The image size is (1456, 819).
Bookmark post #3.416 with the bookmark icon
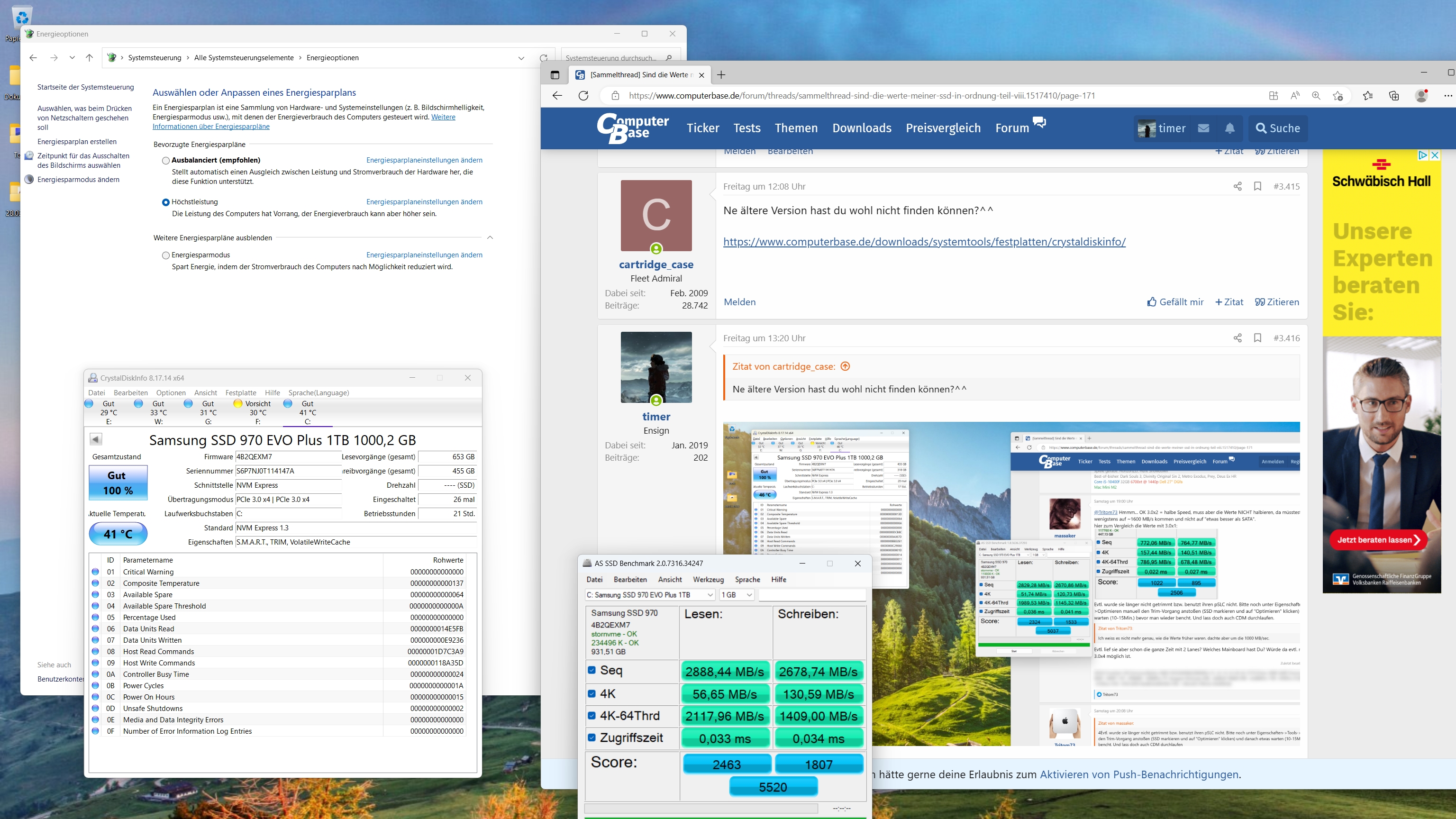tap(1257, 338)
